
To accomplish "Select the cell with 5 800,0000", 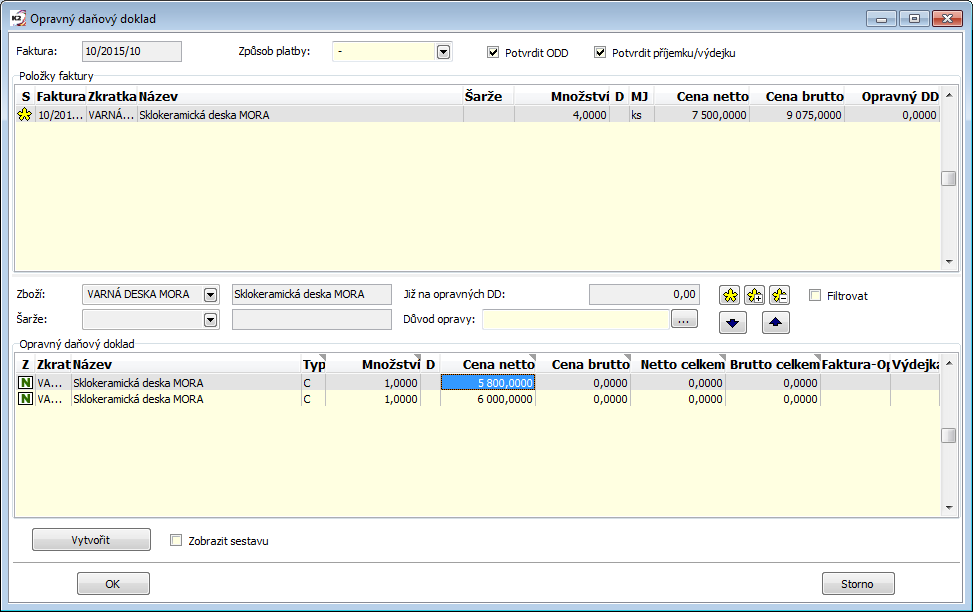I will tap(488, 383).
